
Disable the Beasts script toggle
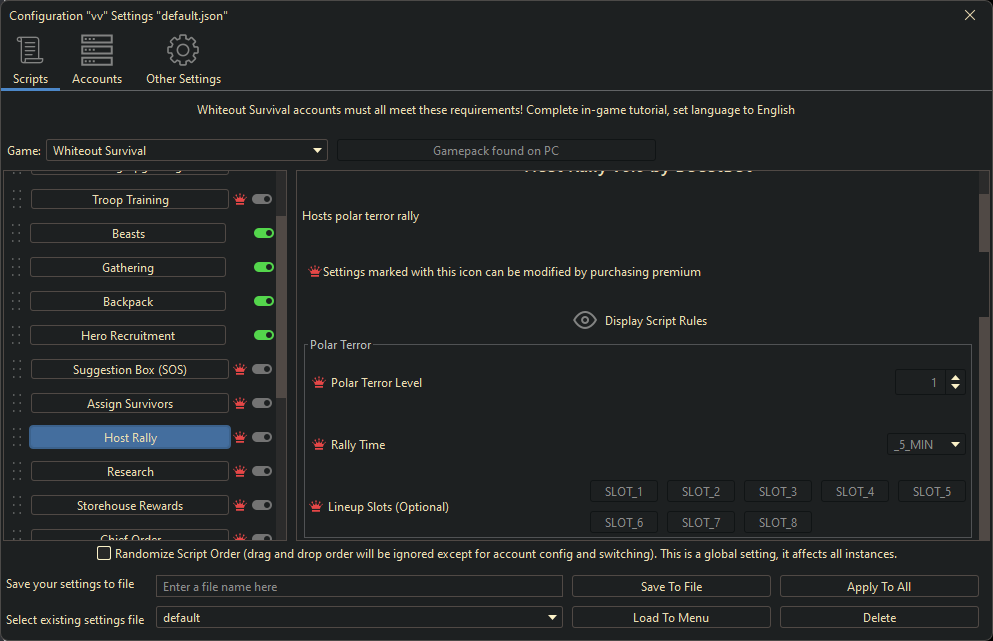(264, 234)
